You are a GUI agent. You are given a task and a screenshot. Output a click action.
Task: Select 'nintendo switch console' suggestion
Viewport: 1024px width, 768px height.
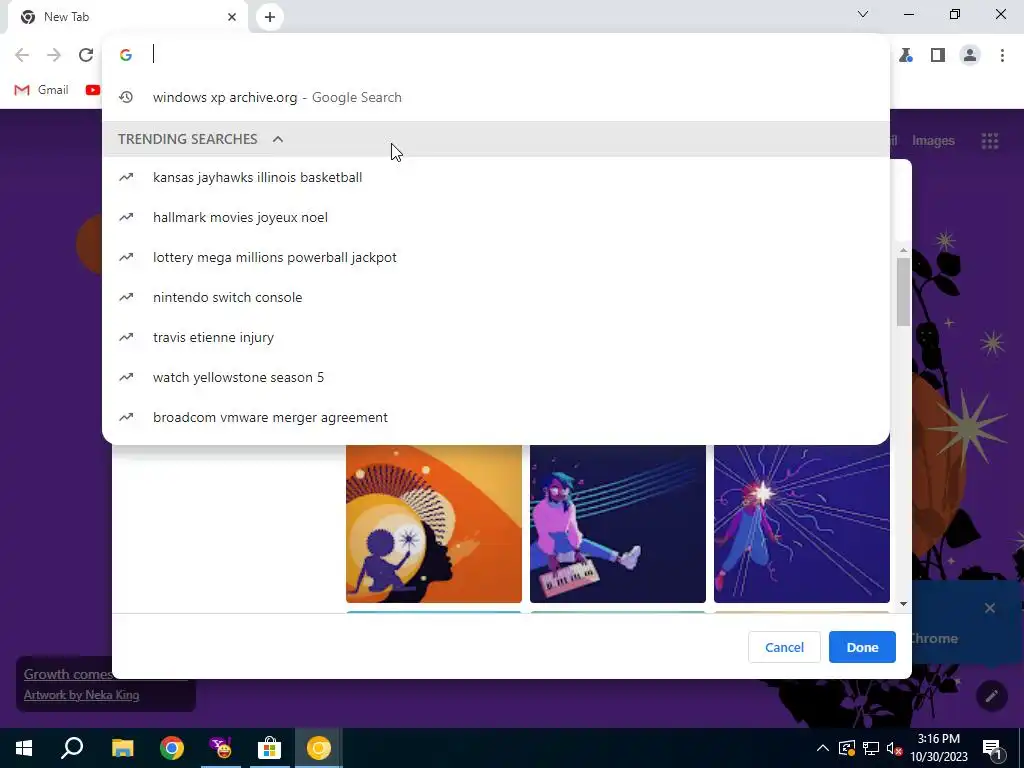496,297
